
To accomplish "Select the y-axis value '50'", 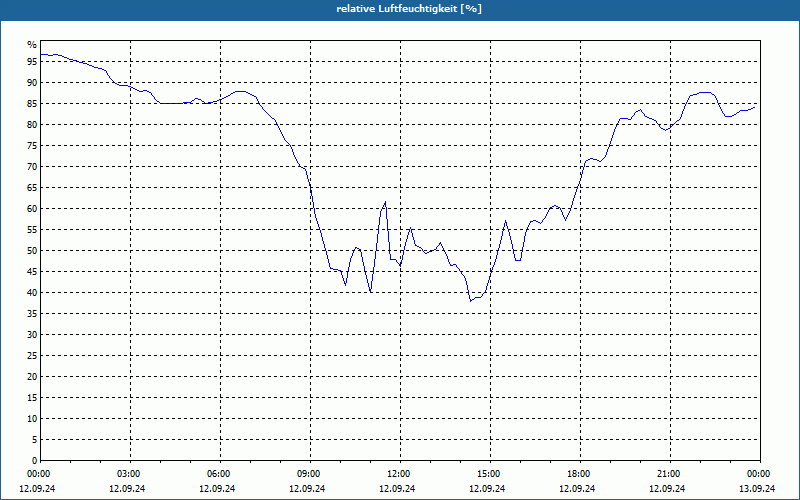I will pyautogui.click(x=32, y=251).
